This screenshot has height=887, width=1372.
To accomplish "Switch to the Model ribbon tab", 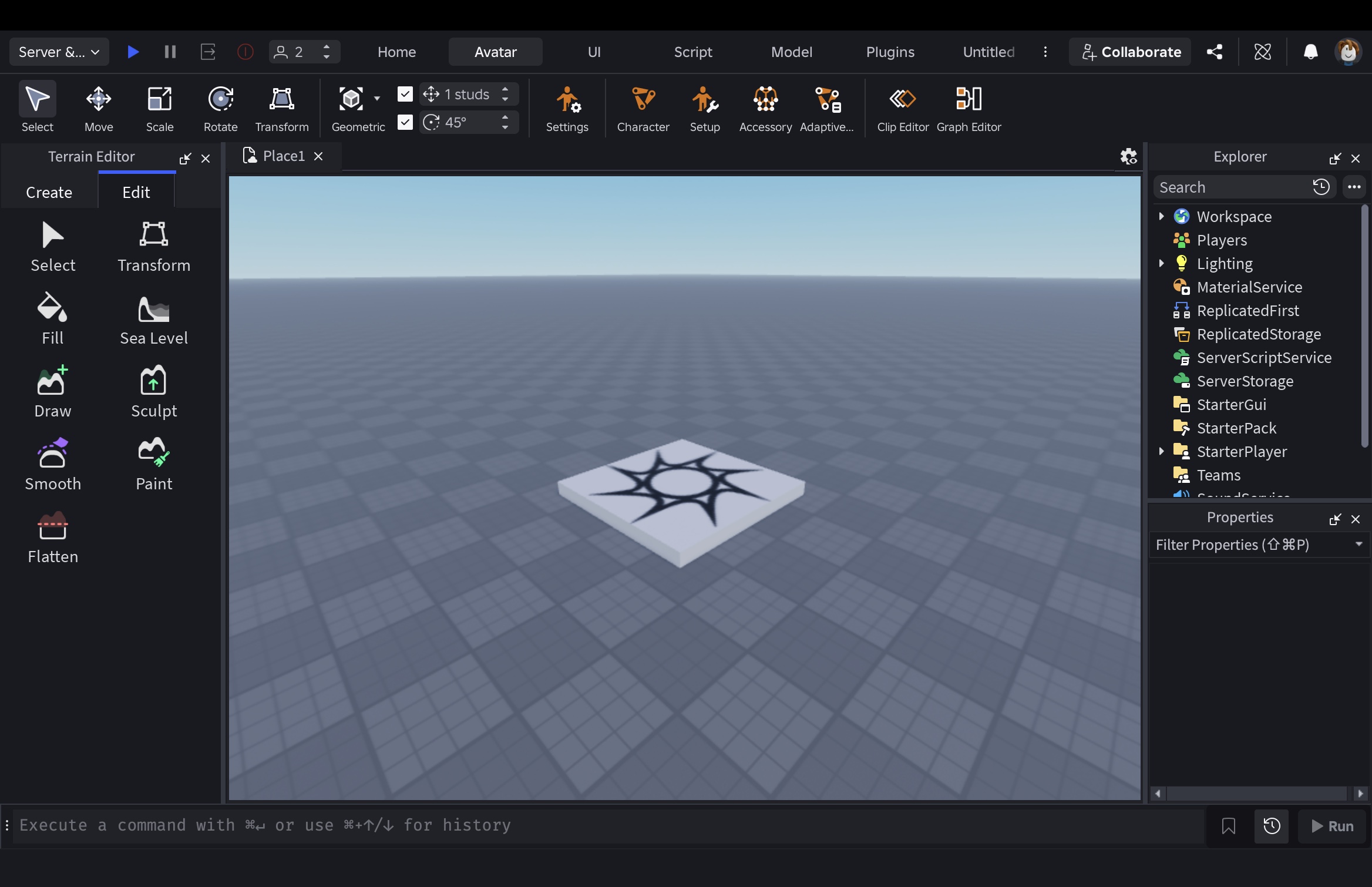I will [792, 52].
